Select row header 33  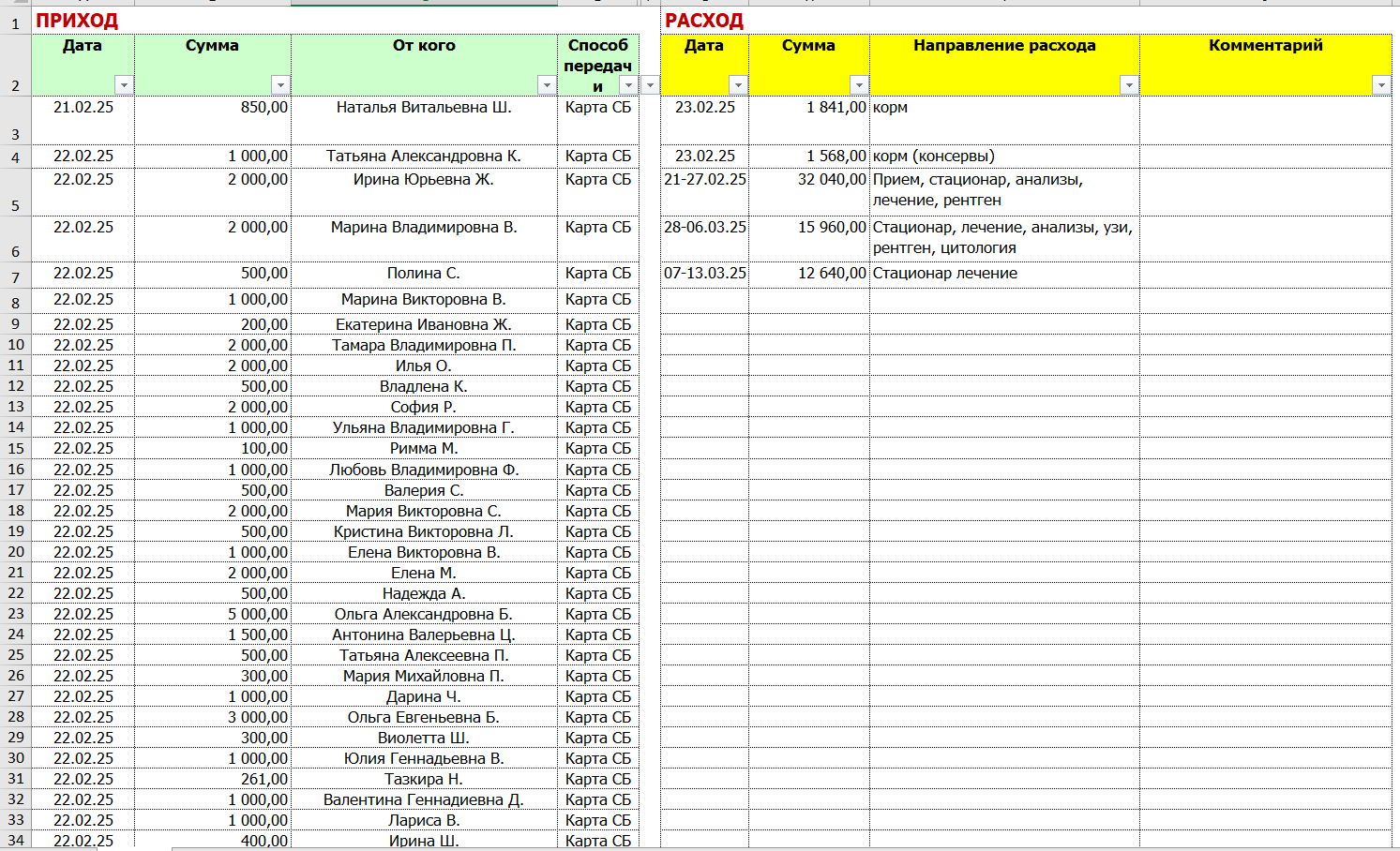16,820
